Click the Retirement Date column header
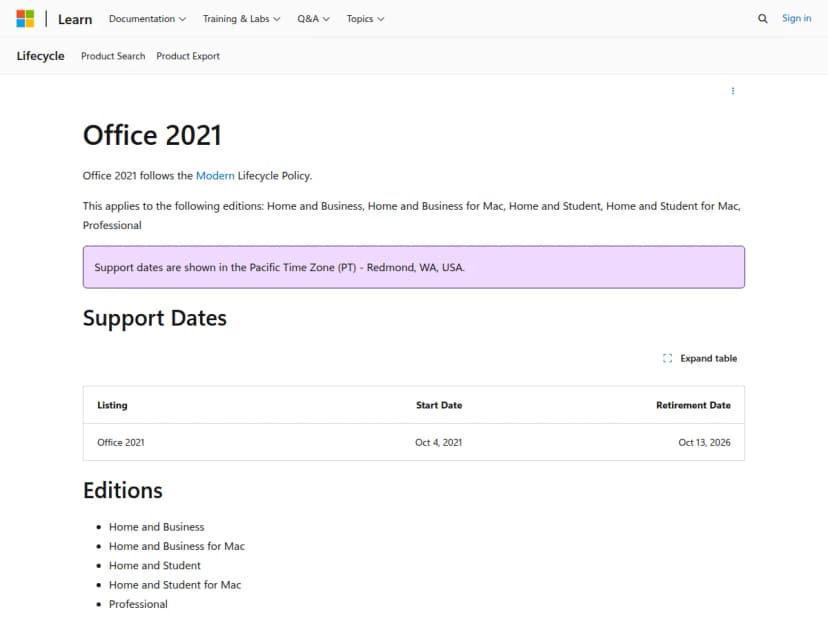 tap(693, 405)
